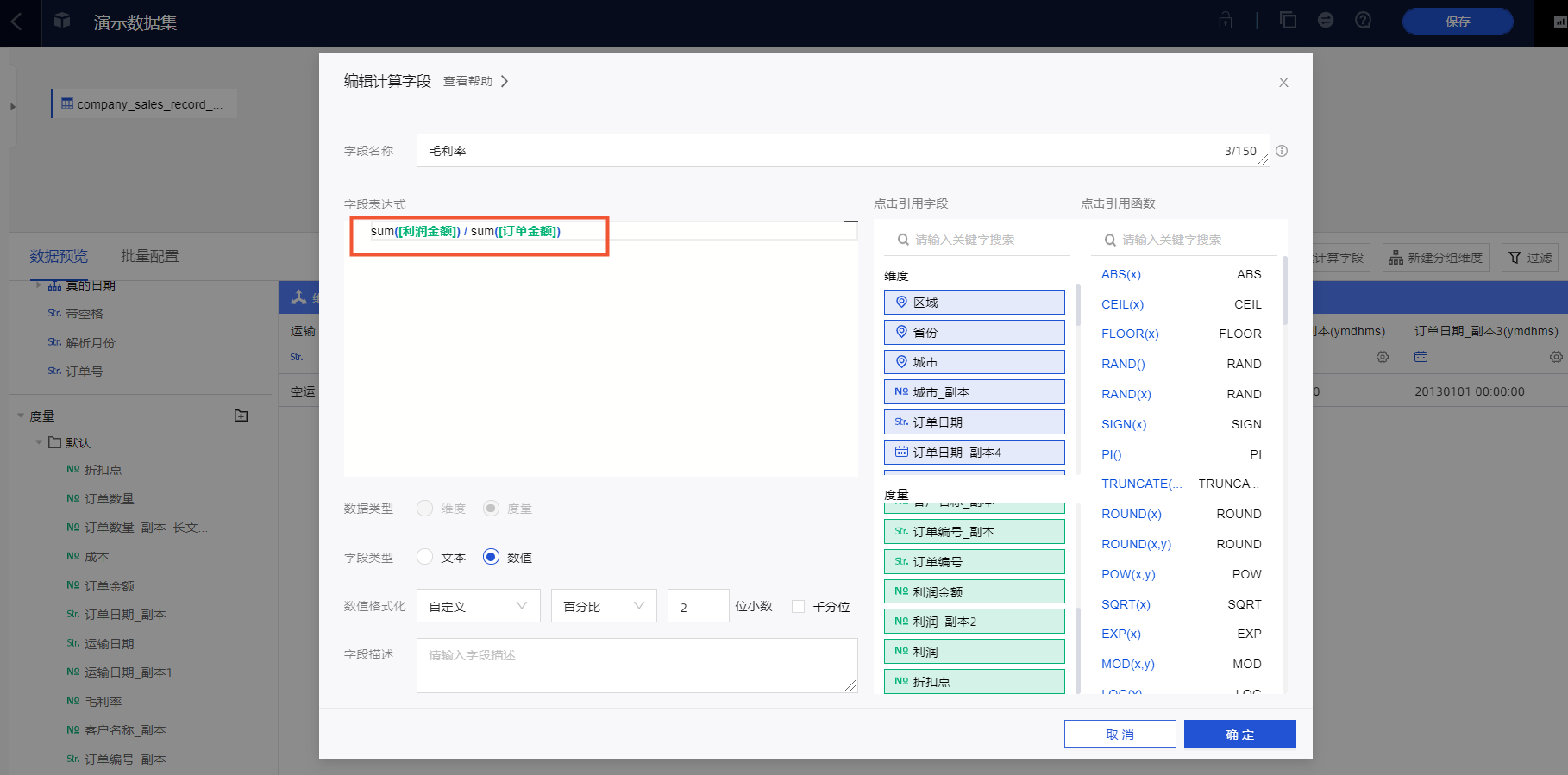Open the 自定义 format dropdown
This screenshot has width=1568, height=775.
click(x=478, y=606)
